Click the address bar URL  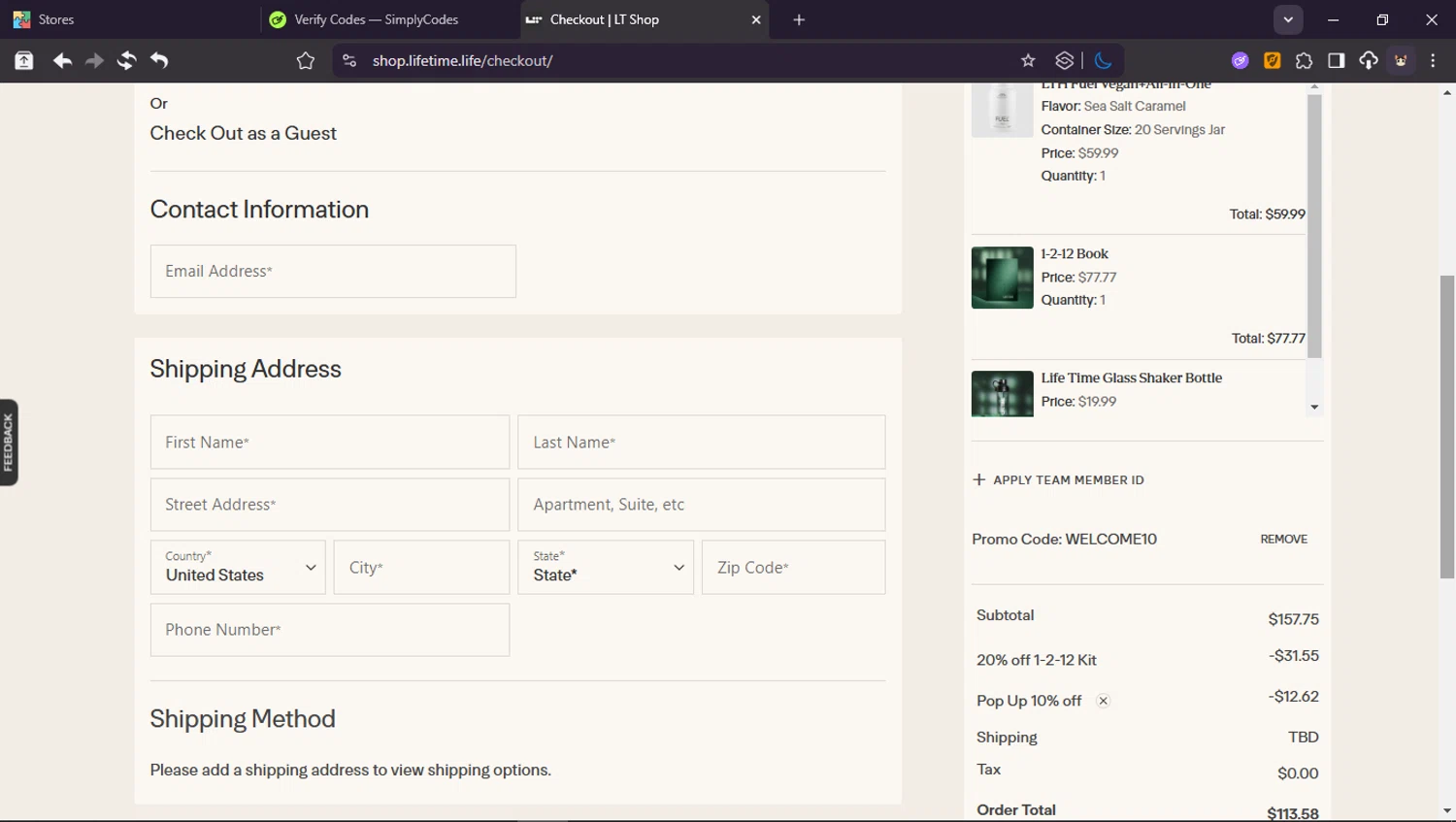click(462, 60)
